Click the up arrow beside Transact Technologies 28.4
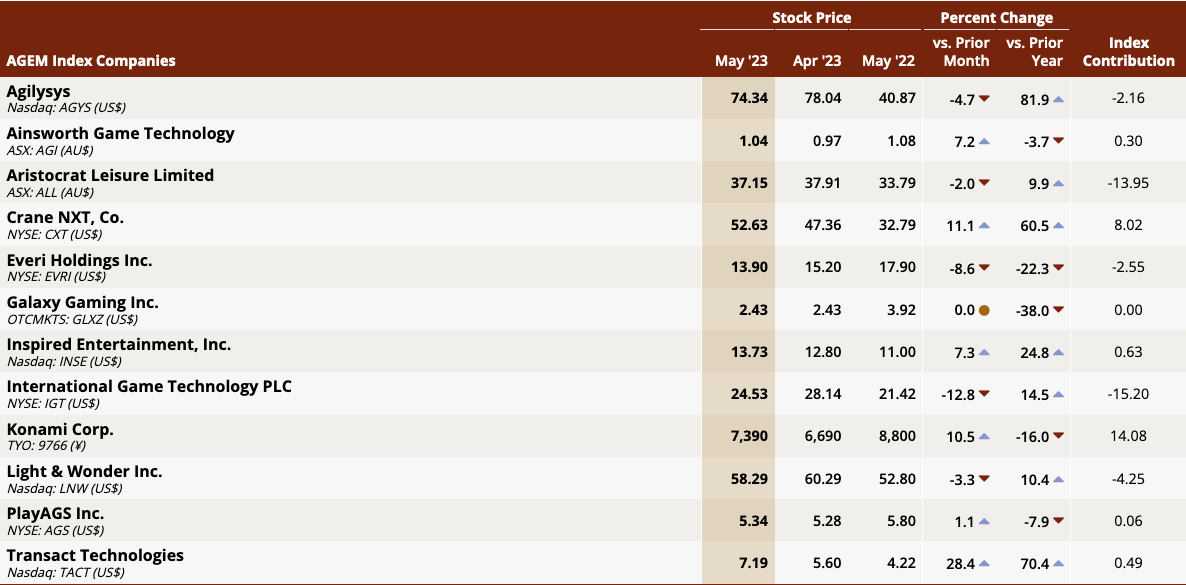Viewport: 1186px width, 585px height. [984, 563]
